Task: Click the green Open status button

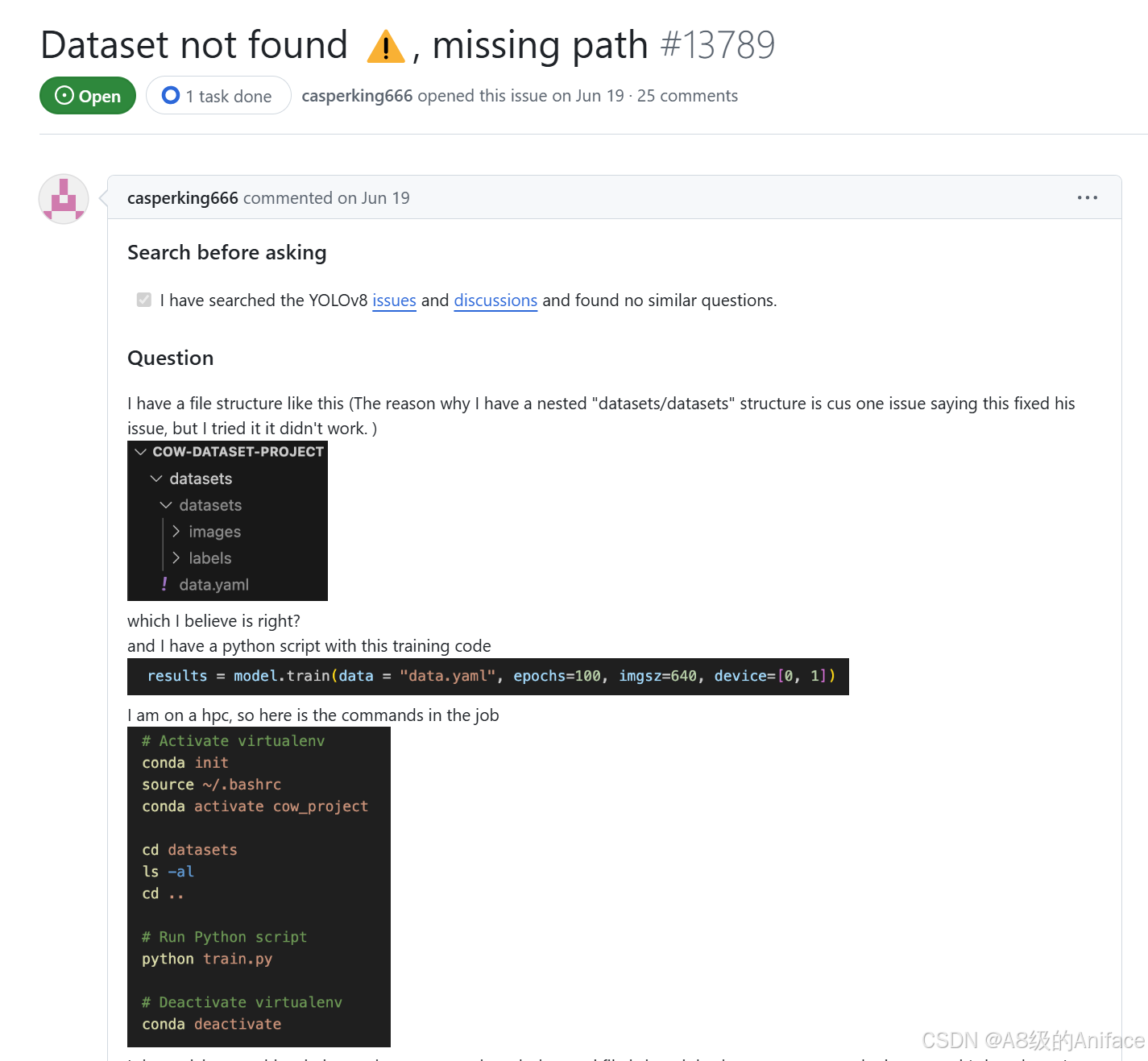Action: tap(87, 96)
